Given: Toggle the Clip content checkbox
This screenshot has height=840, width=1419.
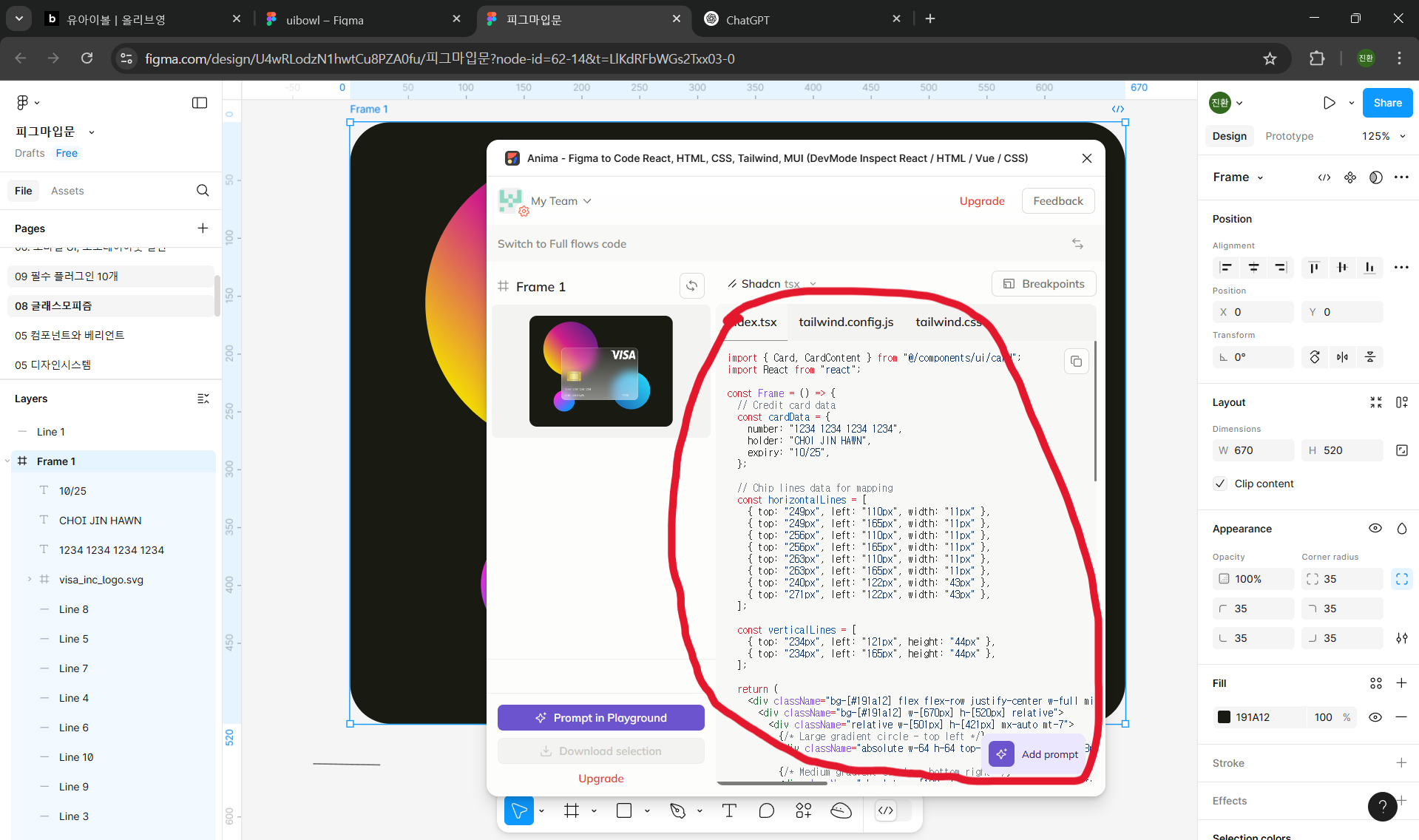Looking at the screenshot, I should point(1221,484).
